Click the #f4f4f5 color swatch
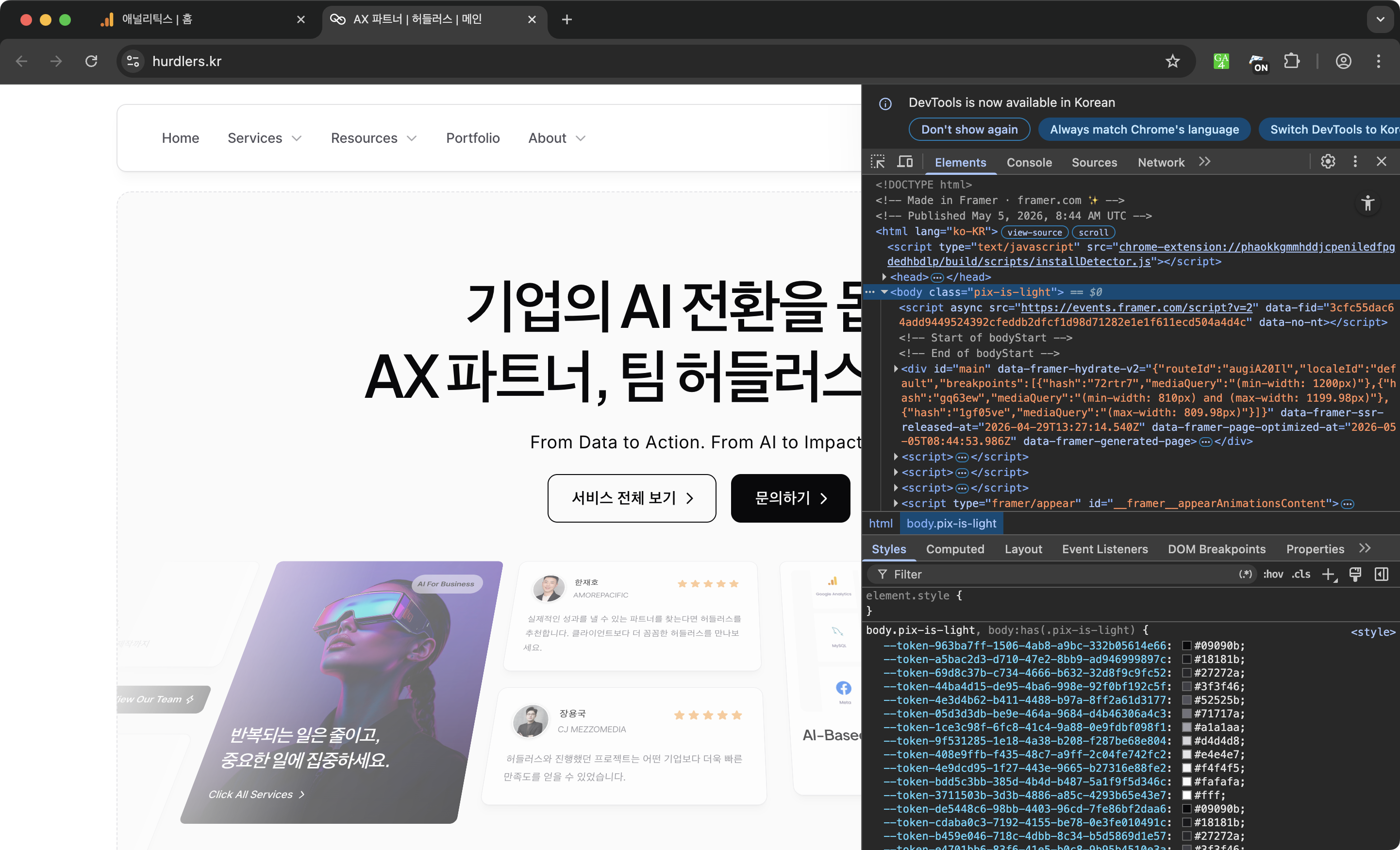Screen dimensions: 1400x850 point(1186,767)
